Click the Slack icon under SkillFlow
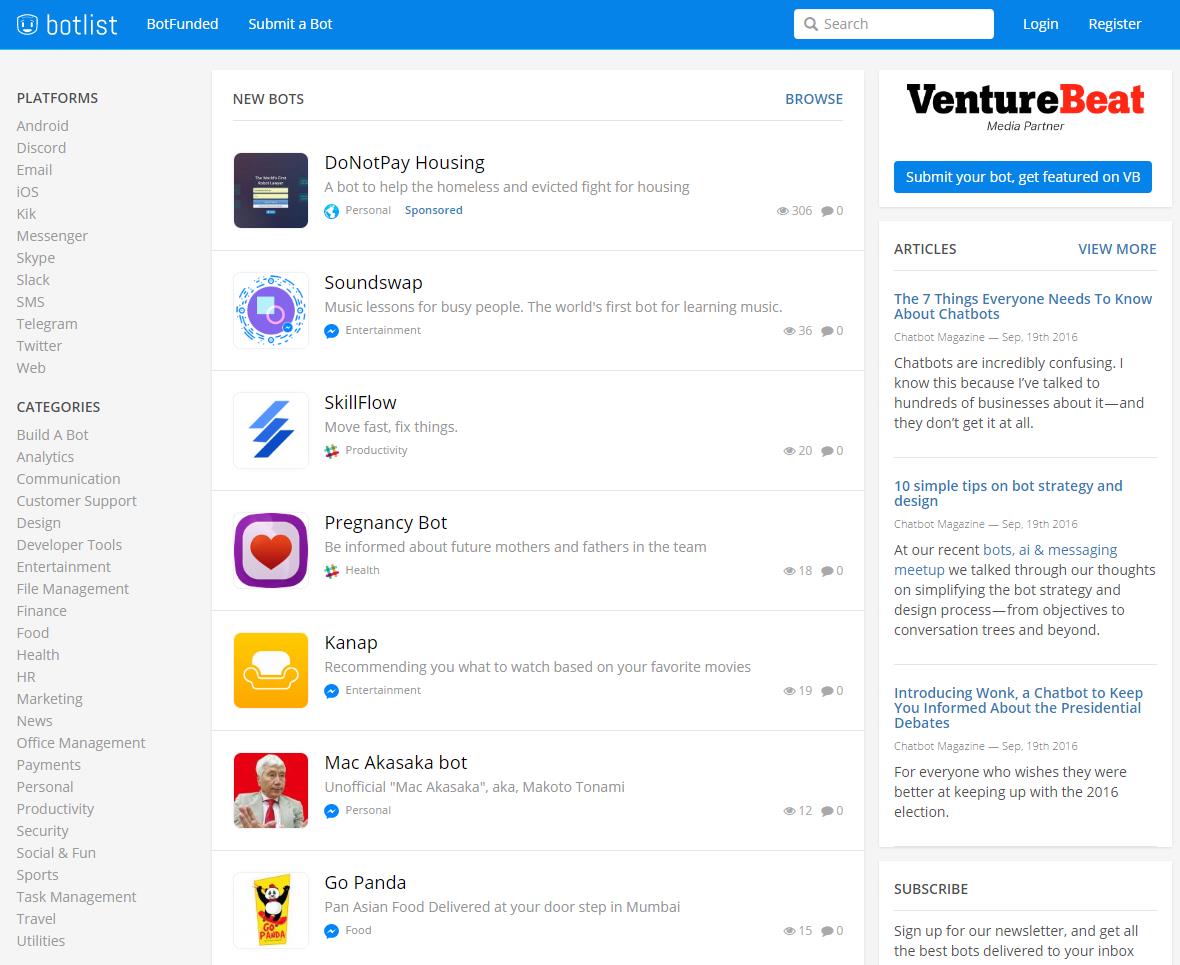Viewport: 1180px width, 965px height. pos(332,451)
